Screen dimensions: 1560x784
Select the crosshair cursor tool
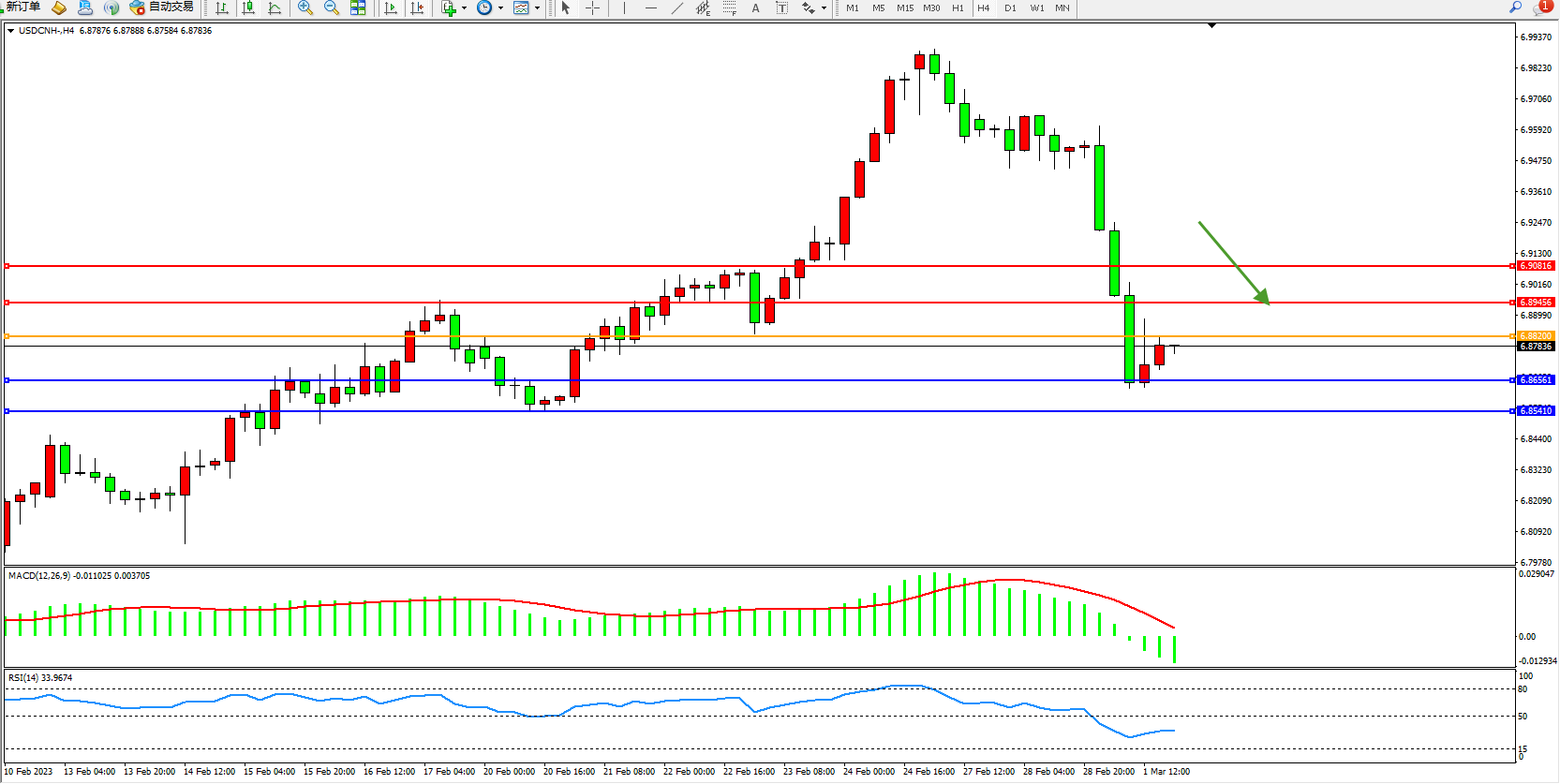coord(592,8)
